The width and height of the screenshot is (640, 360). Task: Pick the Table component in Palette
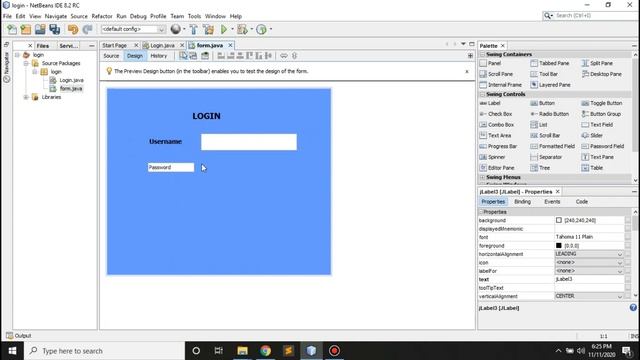tap(592, 168)
